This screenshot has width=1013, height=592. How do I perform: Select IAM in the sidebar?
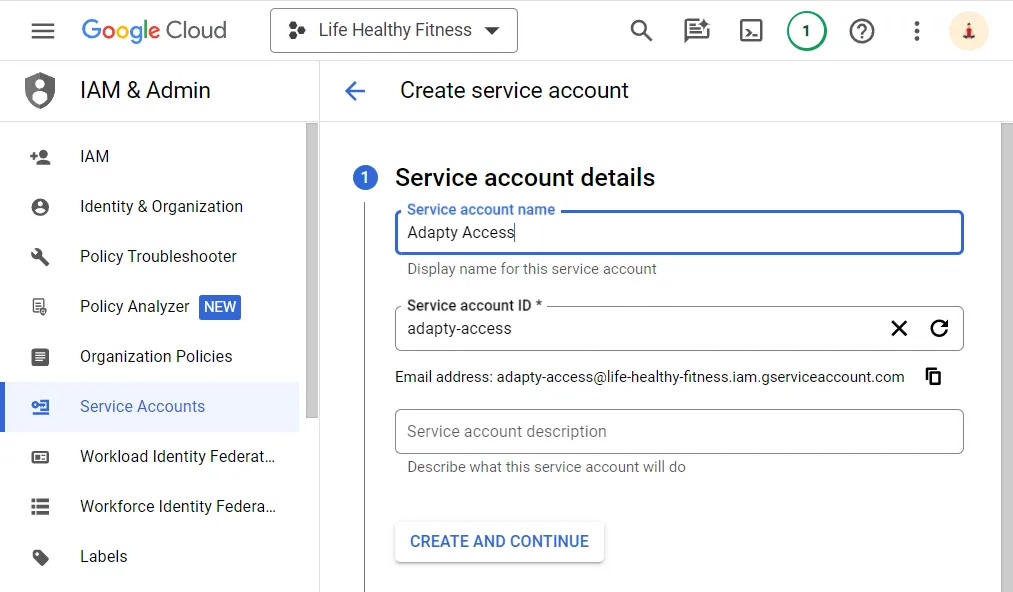(95, 157)
